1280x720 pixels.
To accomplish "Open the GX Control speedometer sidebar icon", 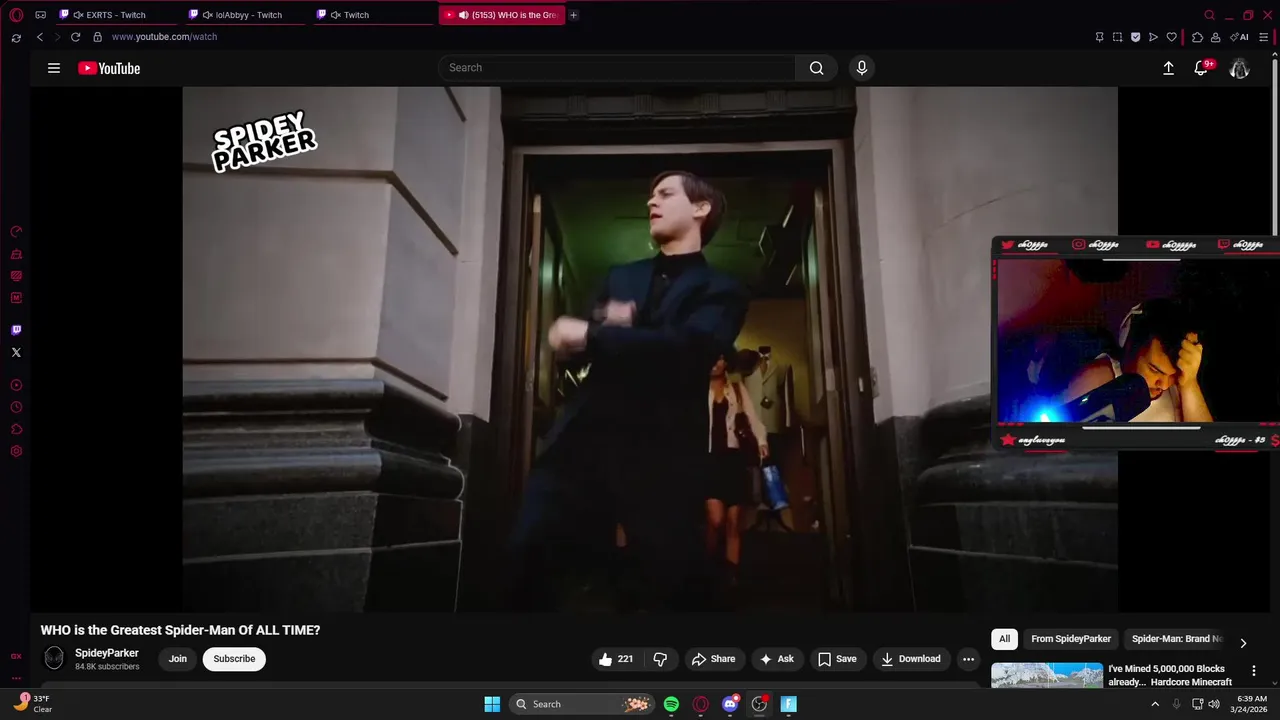I will pyautogui.click(x=16, y=232).
